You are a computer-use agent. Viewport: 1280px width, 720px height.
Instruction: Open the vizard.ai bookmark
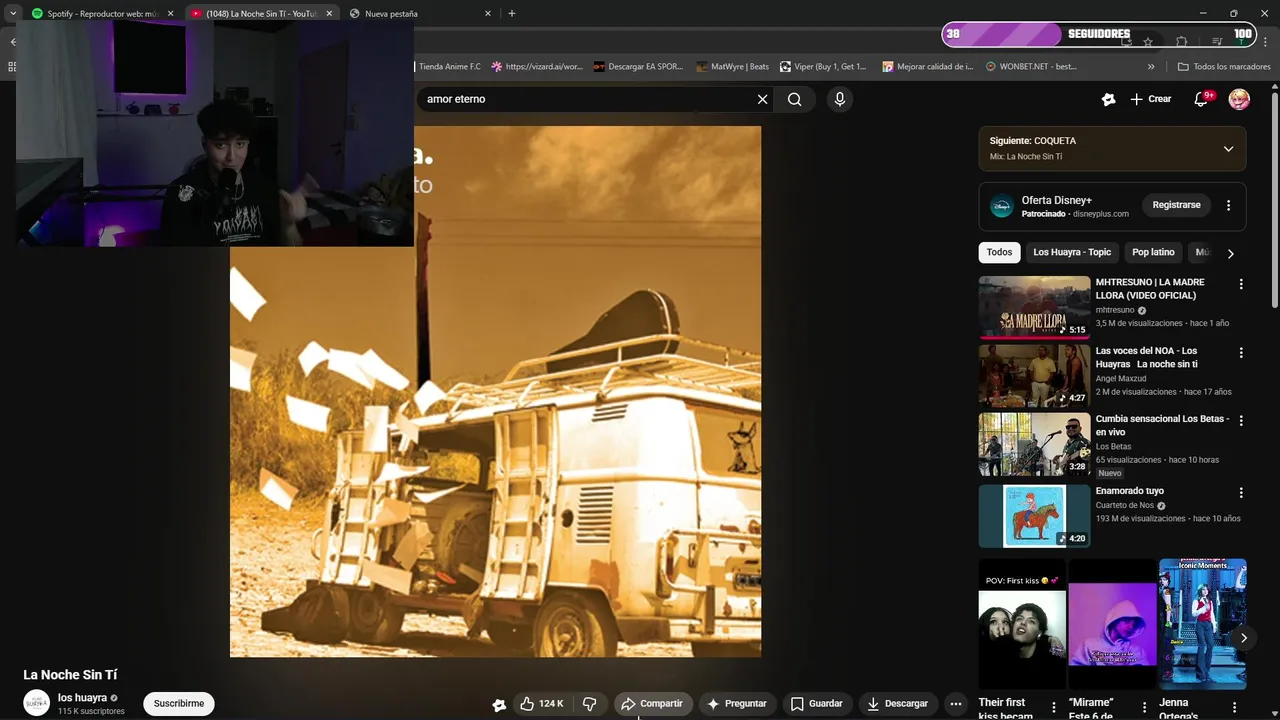click(x=537, y=67)
